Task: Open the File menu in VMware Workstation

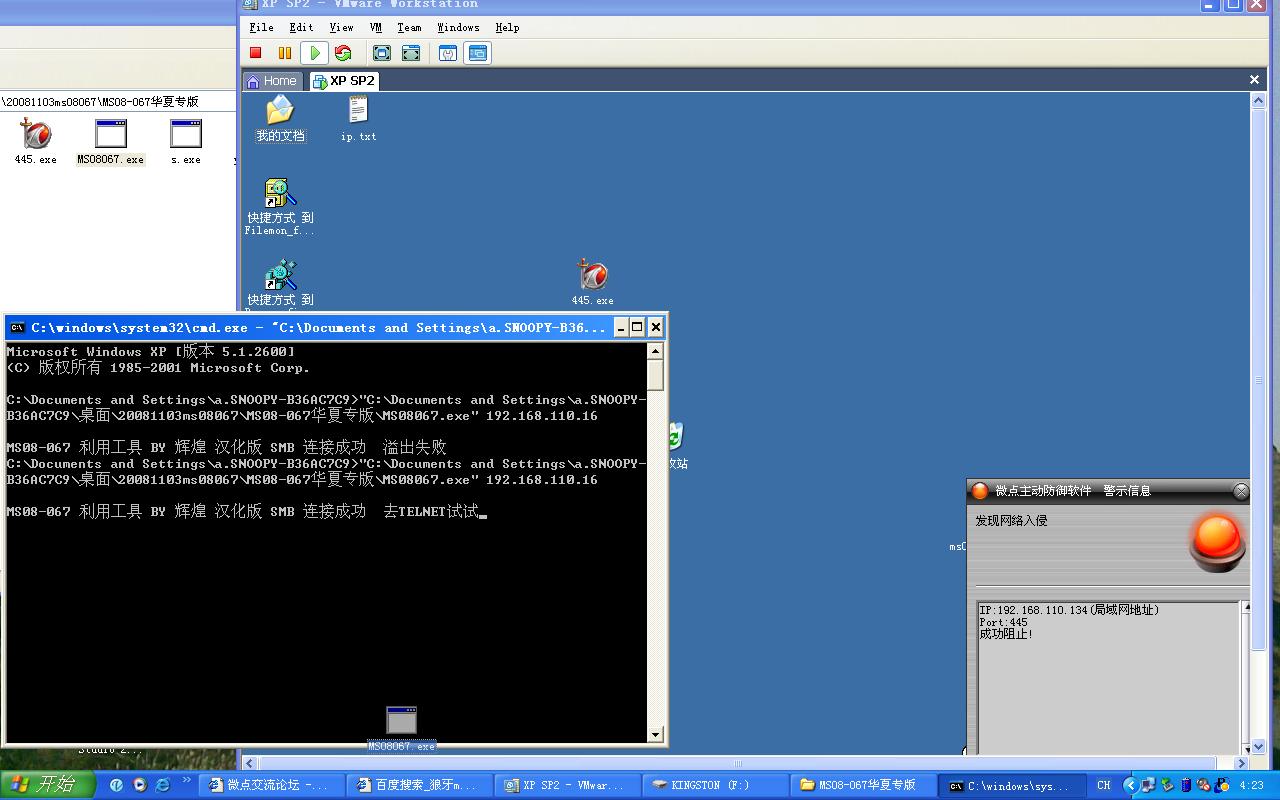Action: [261, 28]
